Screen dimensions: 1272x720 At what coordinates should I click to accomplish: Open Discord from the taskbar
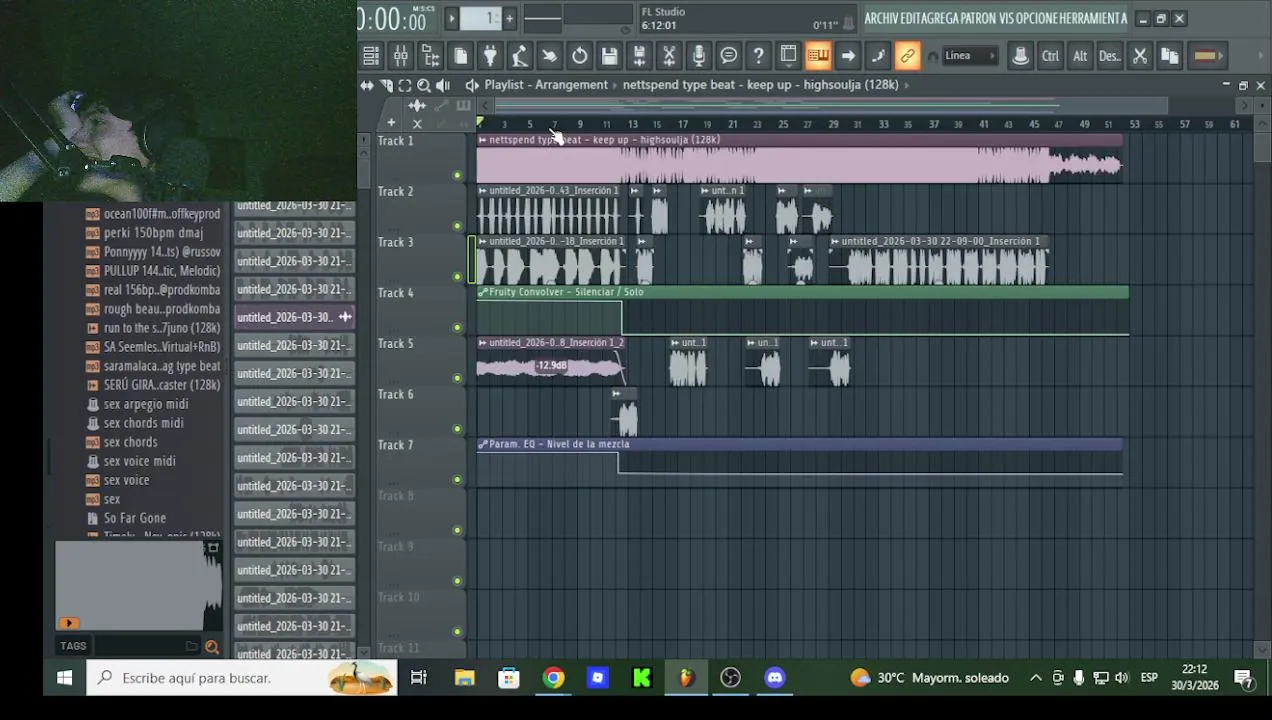[x=775, y=678]
